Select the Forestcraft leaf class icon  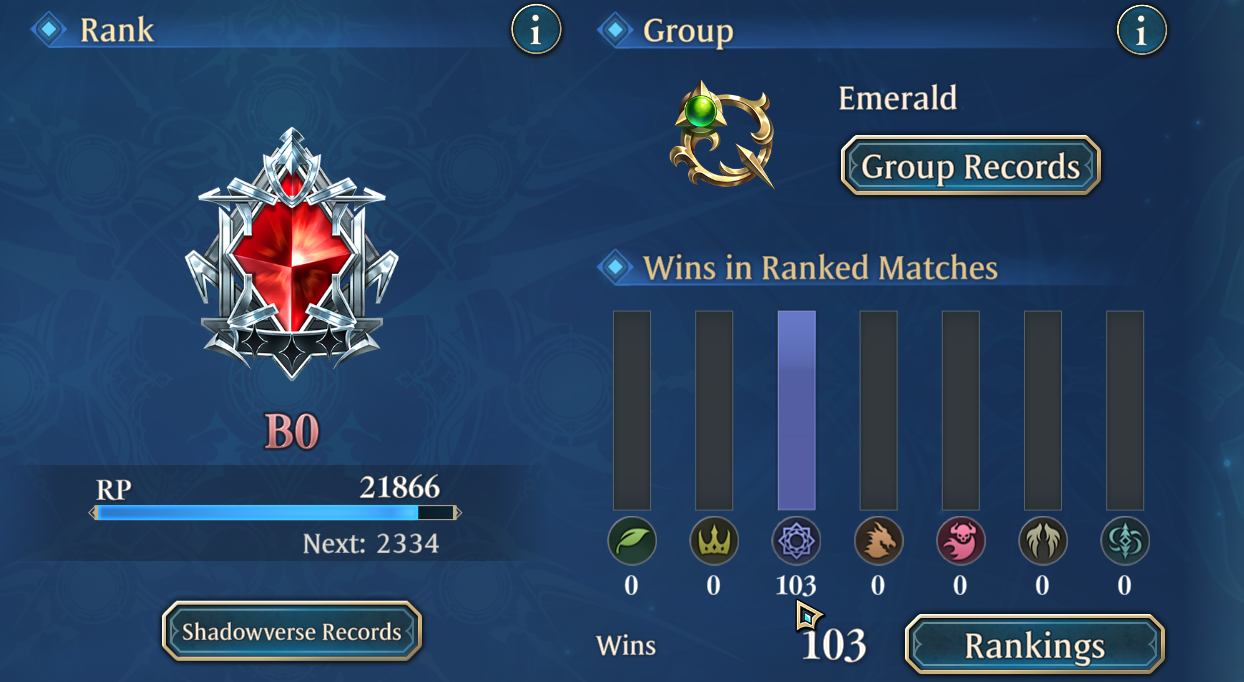[x=632, y=542]
